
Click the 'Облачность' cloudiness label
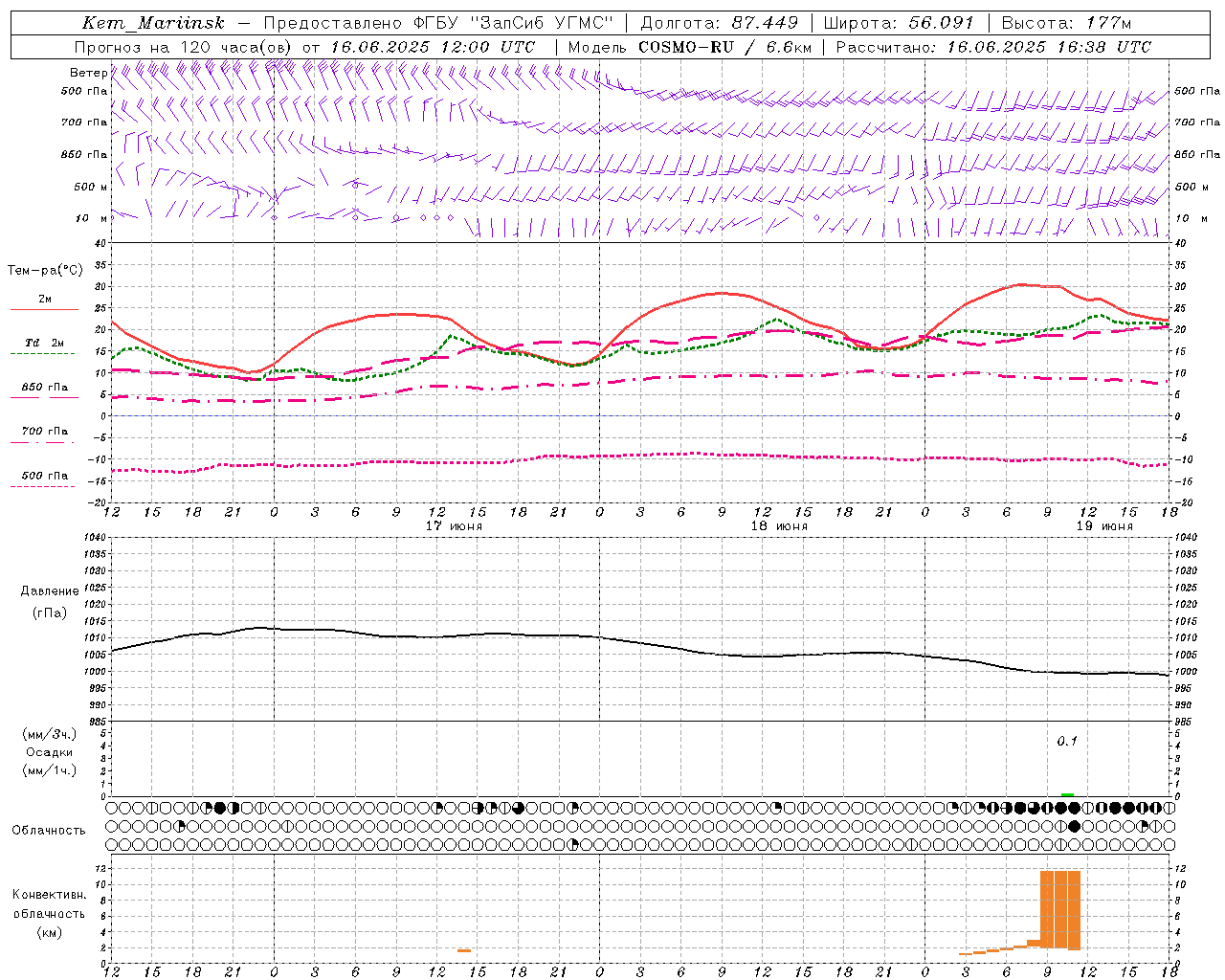49,831
